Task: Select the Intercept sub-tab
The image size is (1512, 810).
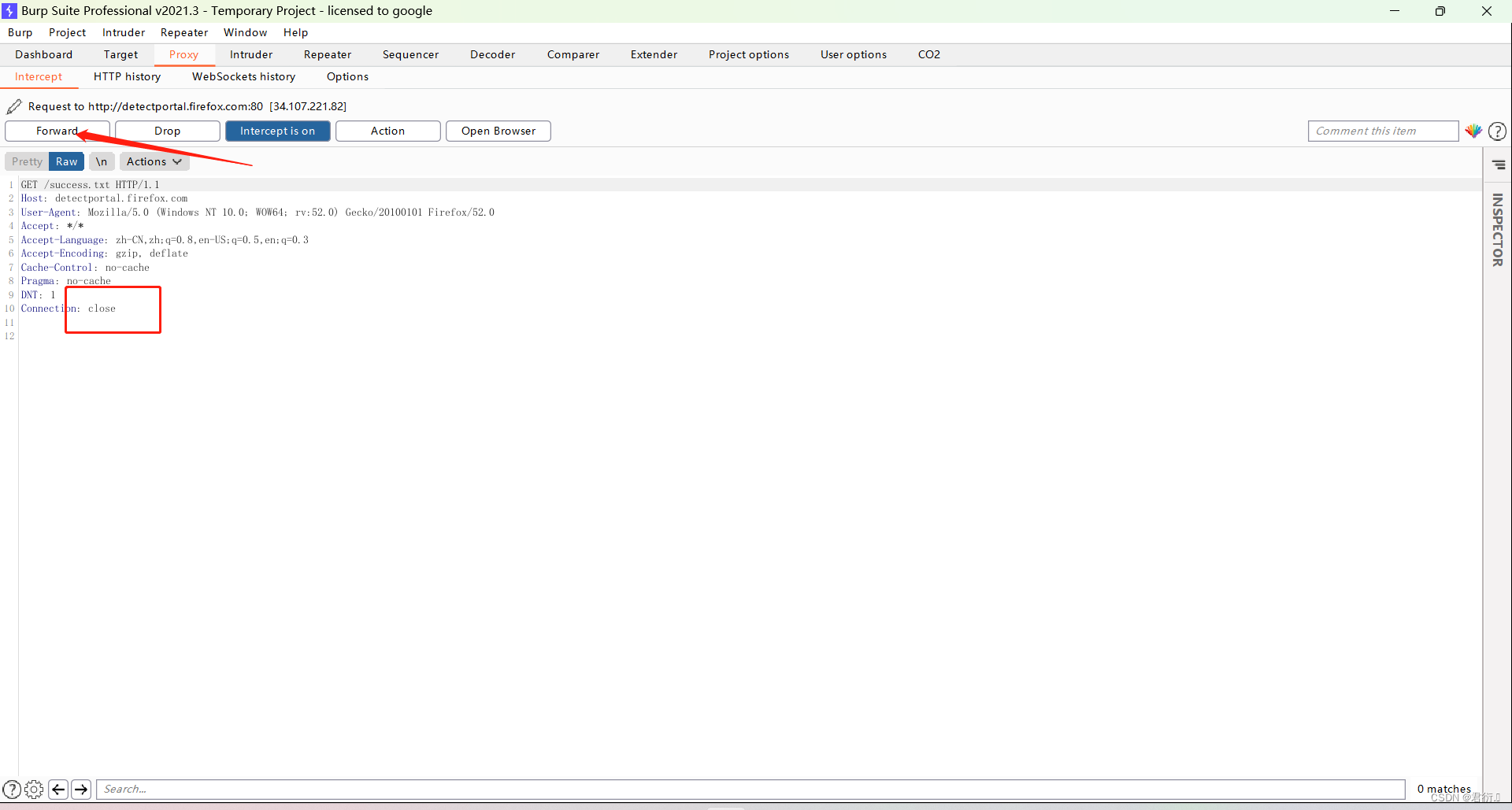Action: pos(39,76)
